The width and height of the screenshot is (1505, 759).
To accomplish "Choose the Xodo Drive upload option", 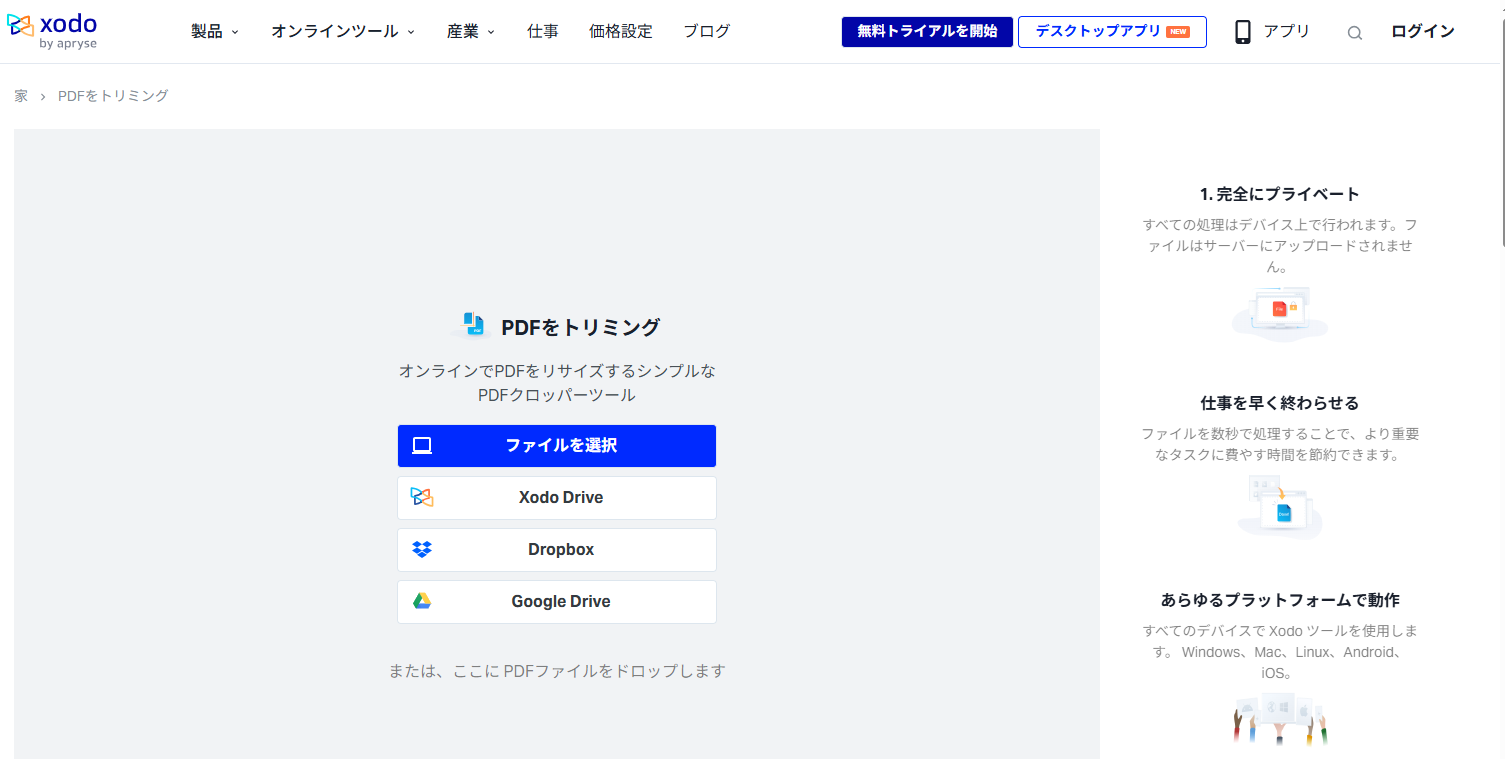I will point(557,498).
